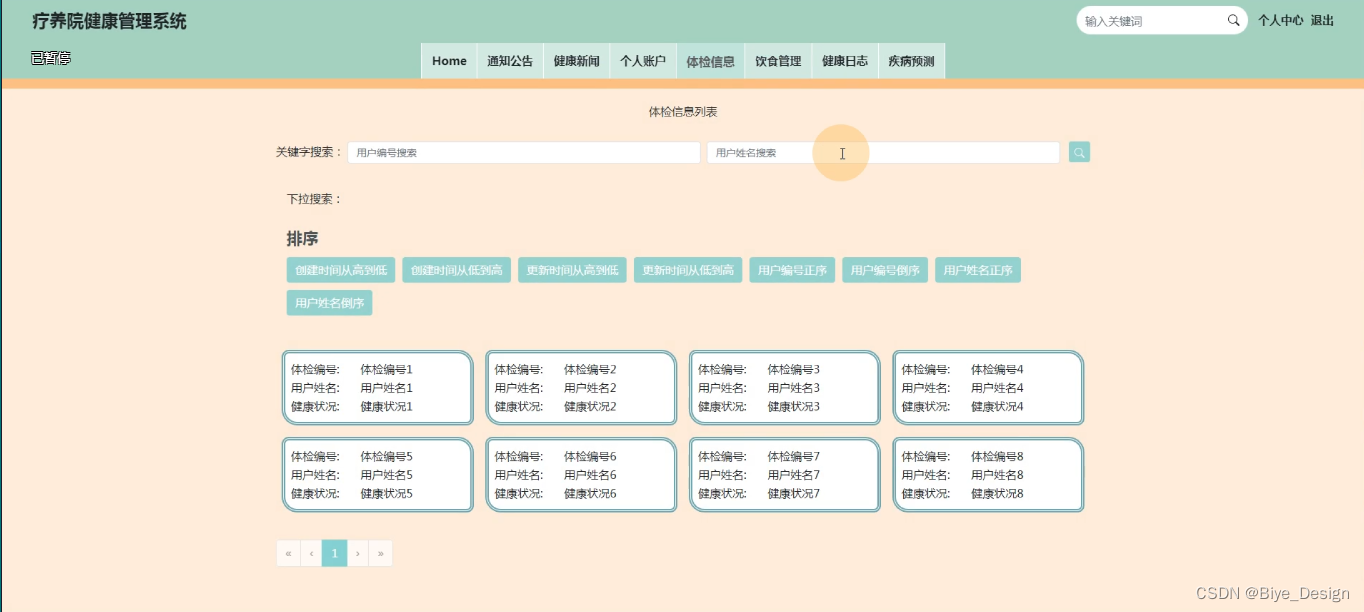This screenshot has height=612, width=1364.
Task: Sort by 用户编号正序
Action: 792,270
